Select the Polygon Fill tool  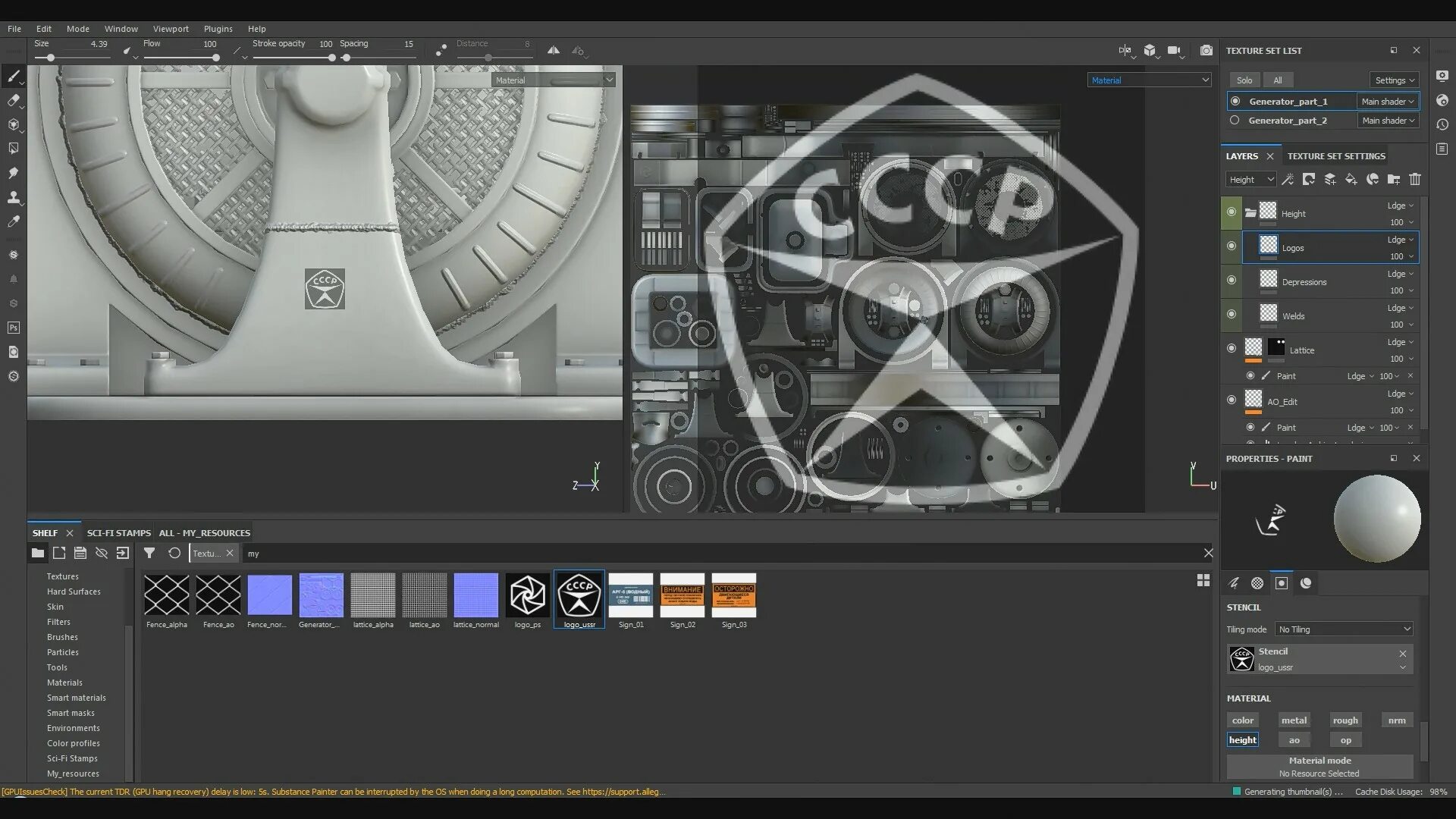pos(13,149)
